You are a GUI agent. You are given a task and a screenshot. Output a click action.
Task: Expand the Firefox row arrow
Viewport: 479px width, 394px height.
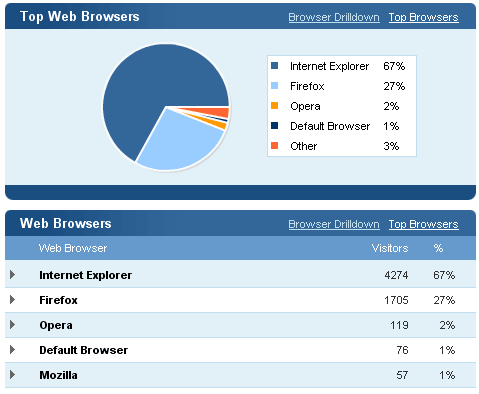click(12, 300)
